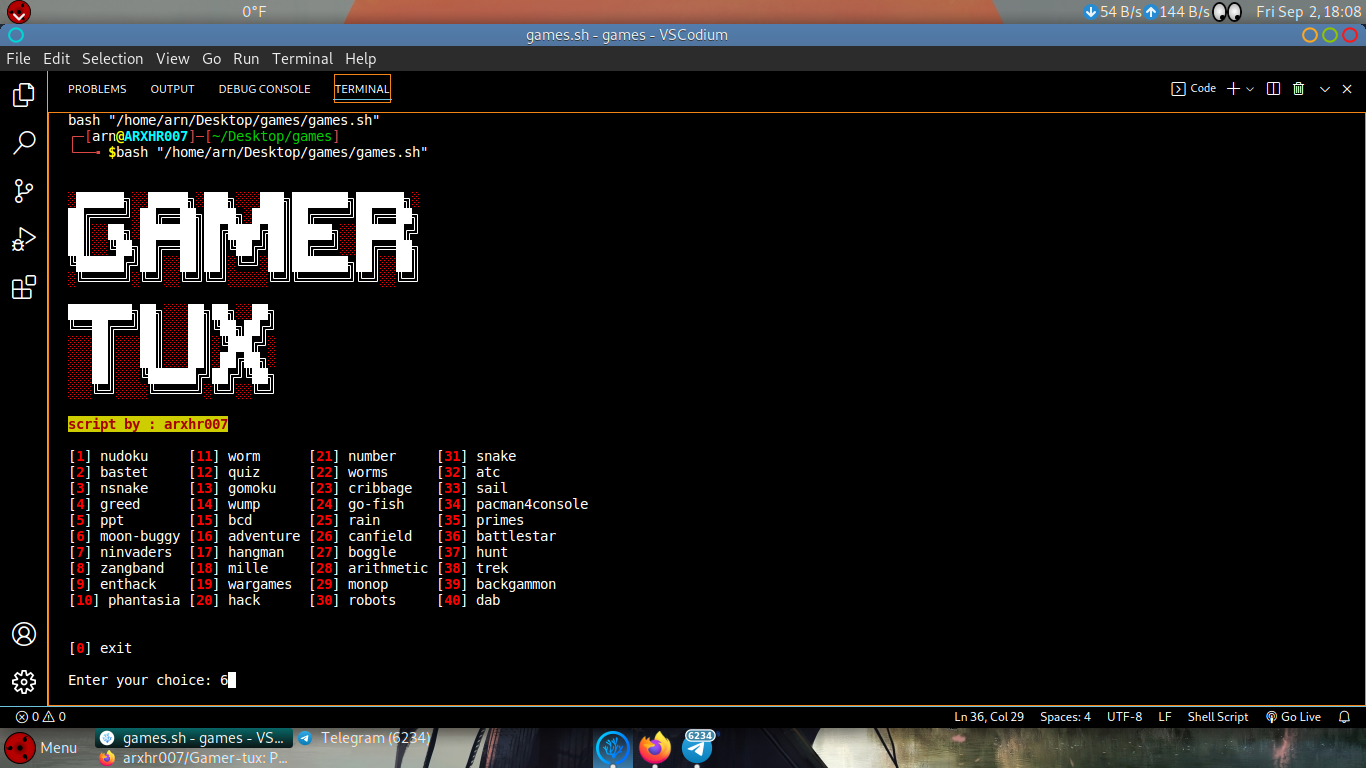The width and height of the screenshot is (1366, 768).
Task: Click Ln 36, Col 29 status entry
Action: pyautogui.click(x=989, y=717)
